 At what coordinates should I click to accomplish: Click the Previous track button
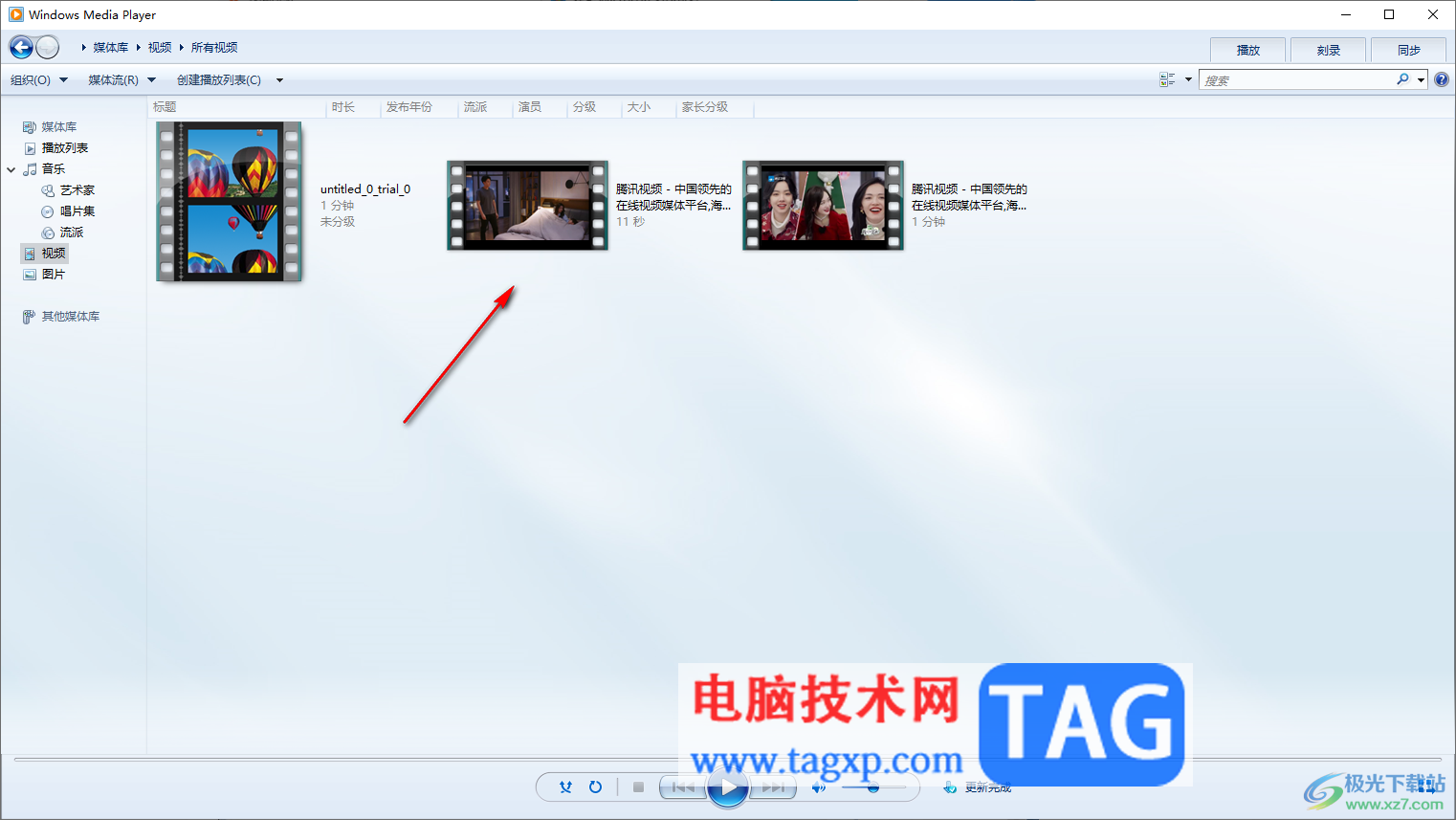click(683, 787)
